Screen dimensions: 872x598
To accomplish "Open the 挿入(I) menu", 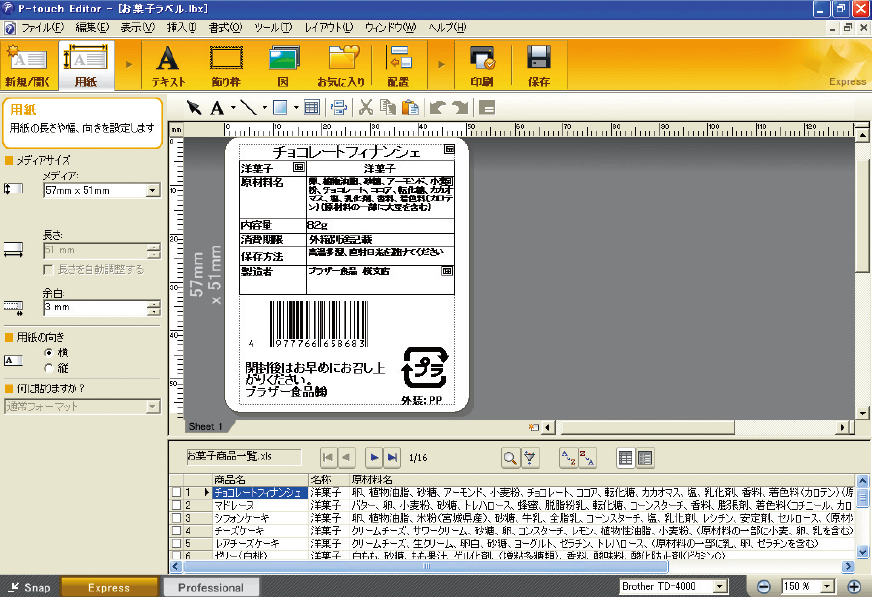I will (181, 27).
